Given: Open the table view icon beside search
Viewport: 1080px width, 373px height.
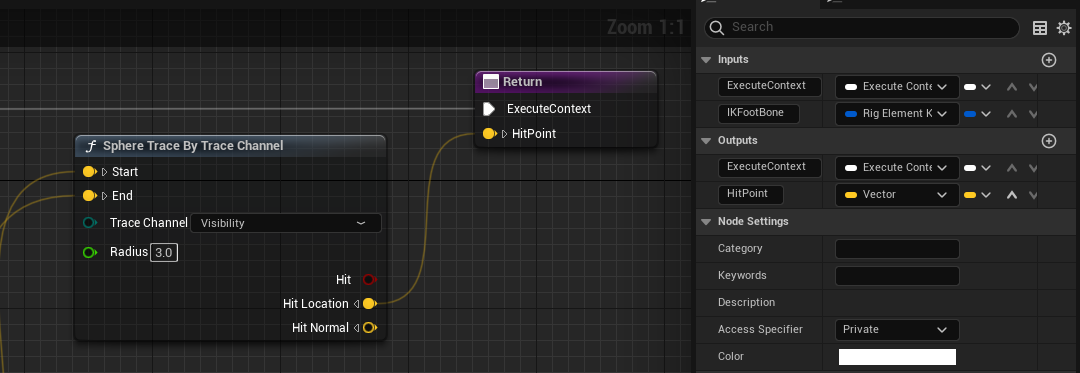Looking at the screenshot, I should point(1040,28).
